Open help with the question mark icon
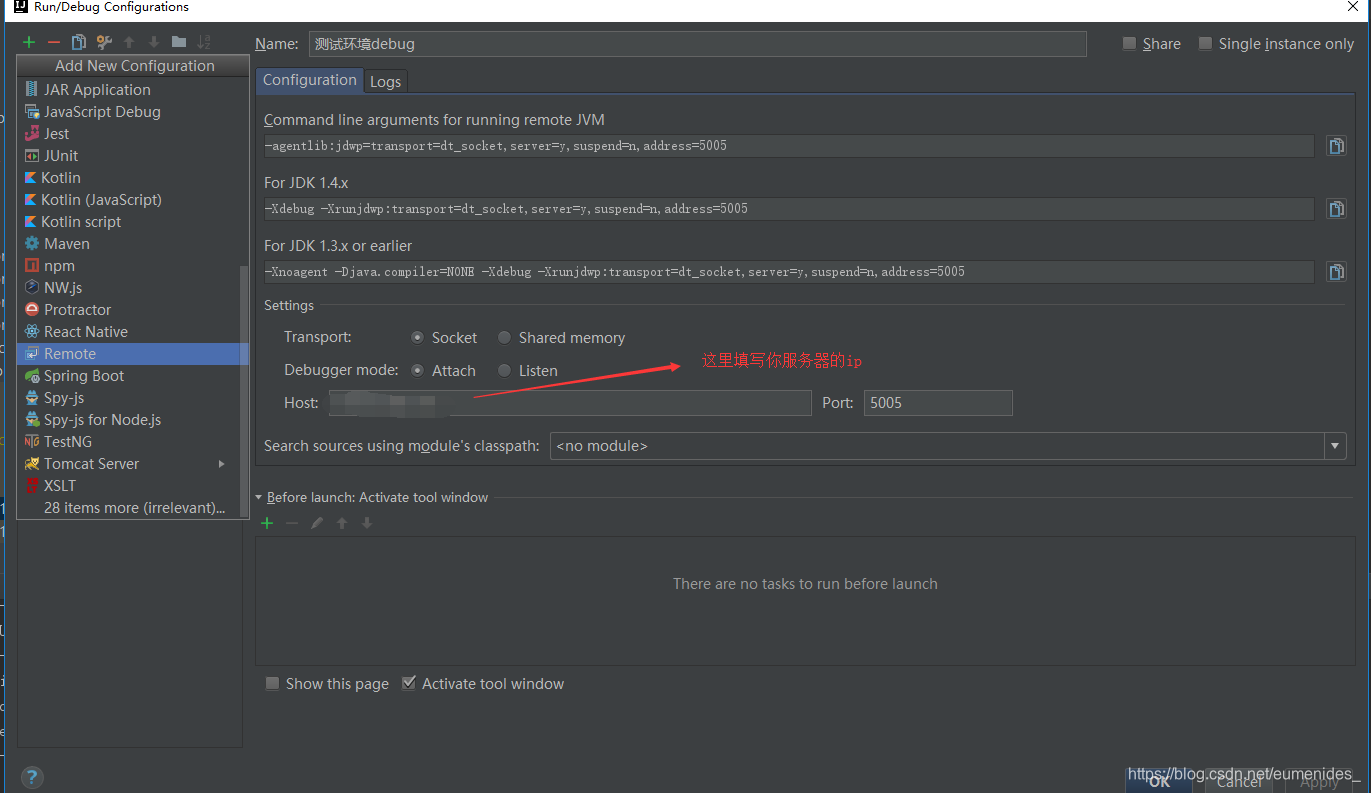This screenshot has height=793, width=1371. coord(32,777)
